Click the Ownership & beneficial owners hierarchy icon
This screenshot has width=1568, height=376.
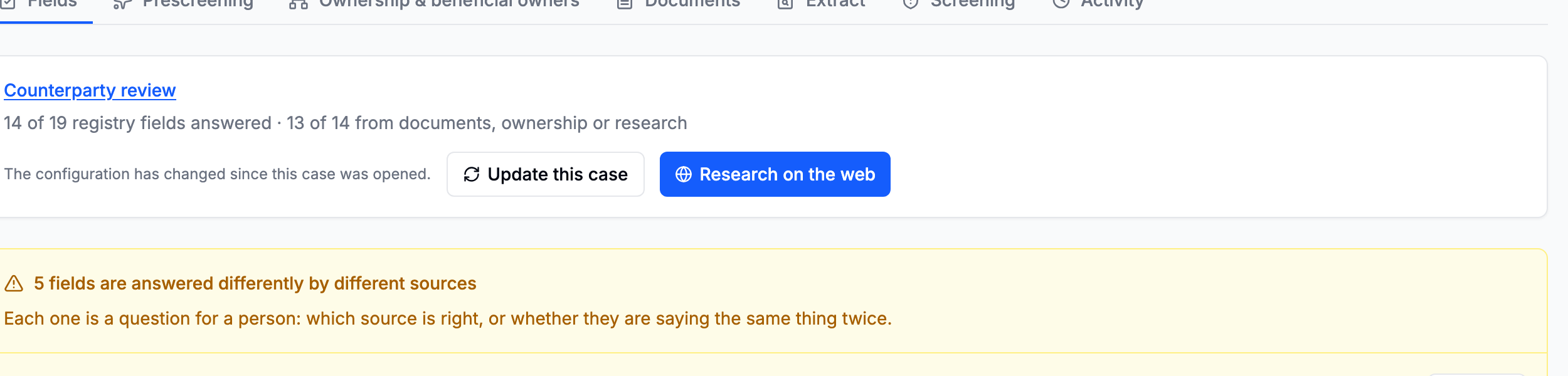point(299,3)
